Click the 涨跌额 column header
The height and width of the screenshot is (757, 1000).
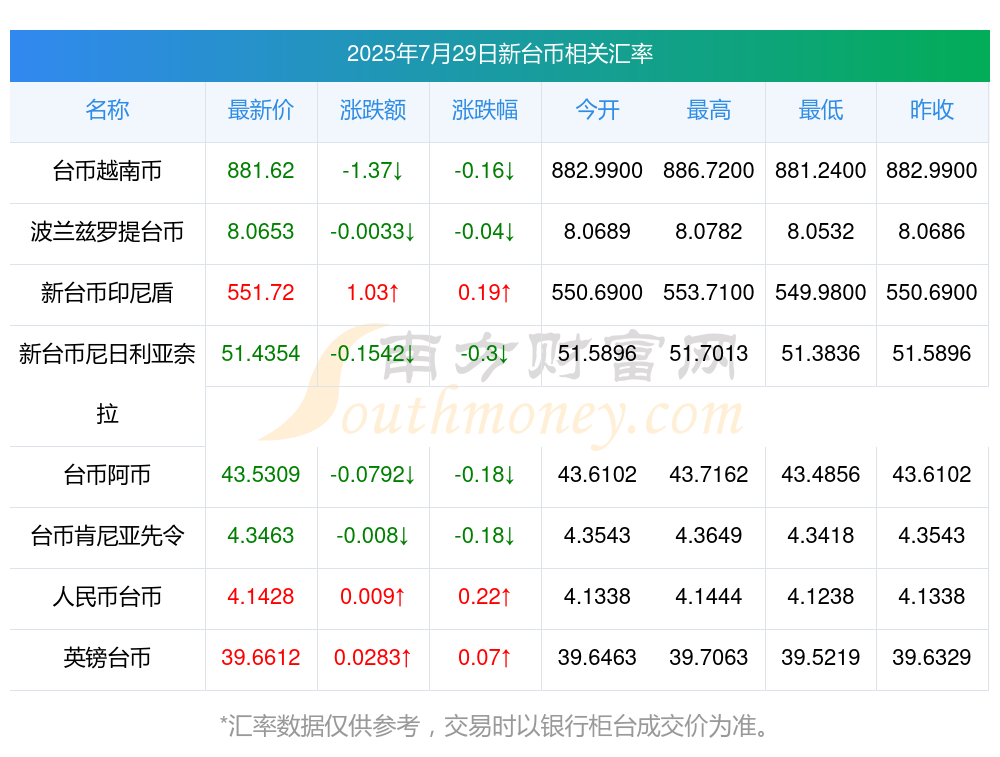(373, 110)
